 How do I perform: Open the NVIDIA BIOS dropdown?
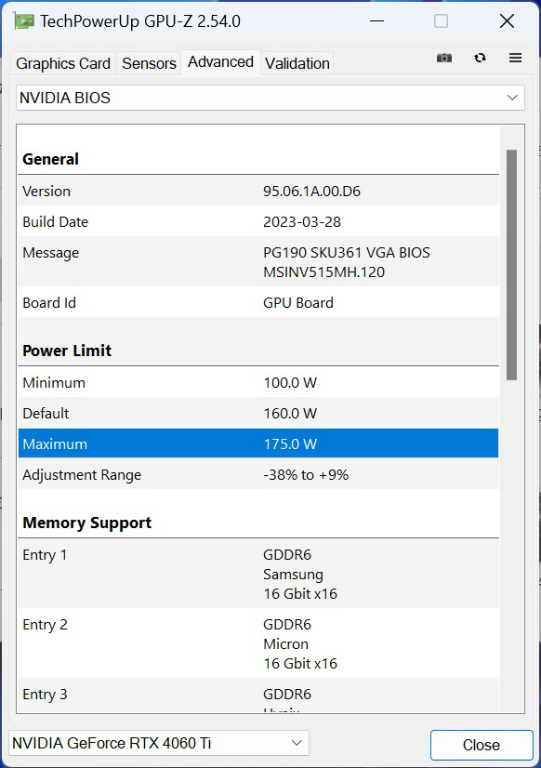click(x=270, y=97)
